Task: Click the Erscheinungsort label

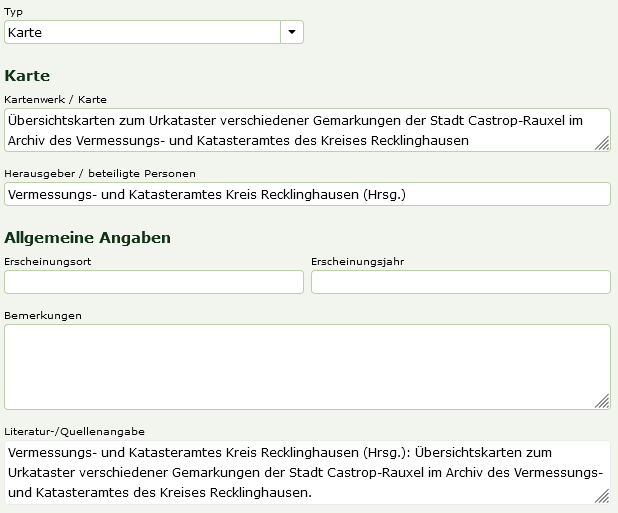Action: [x=48, y=262]
